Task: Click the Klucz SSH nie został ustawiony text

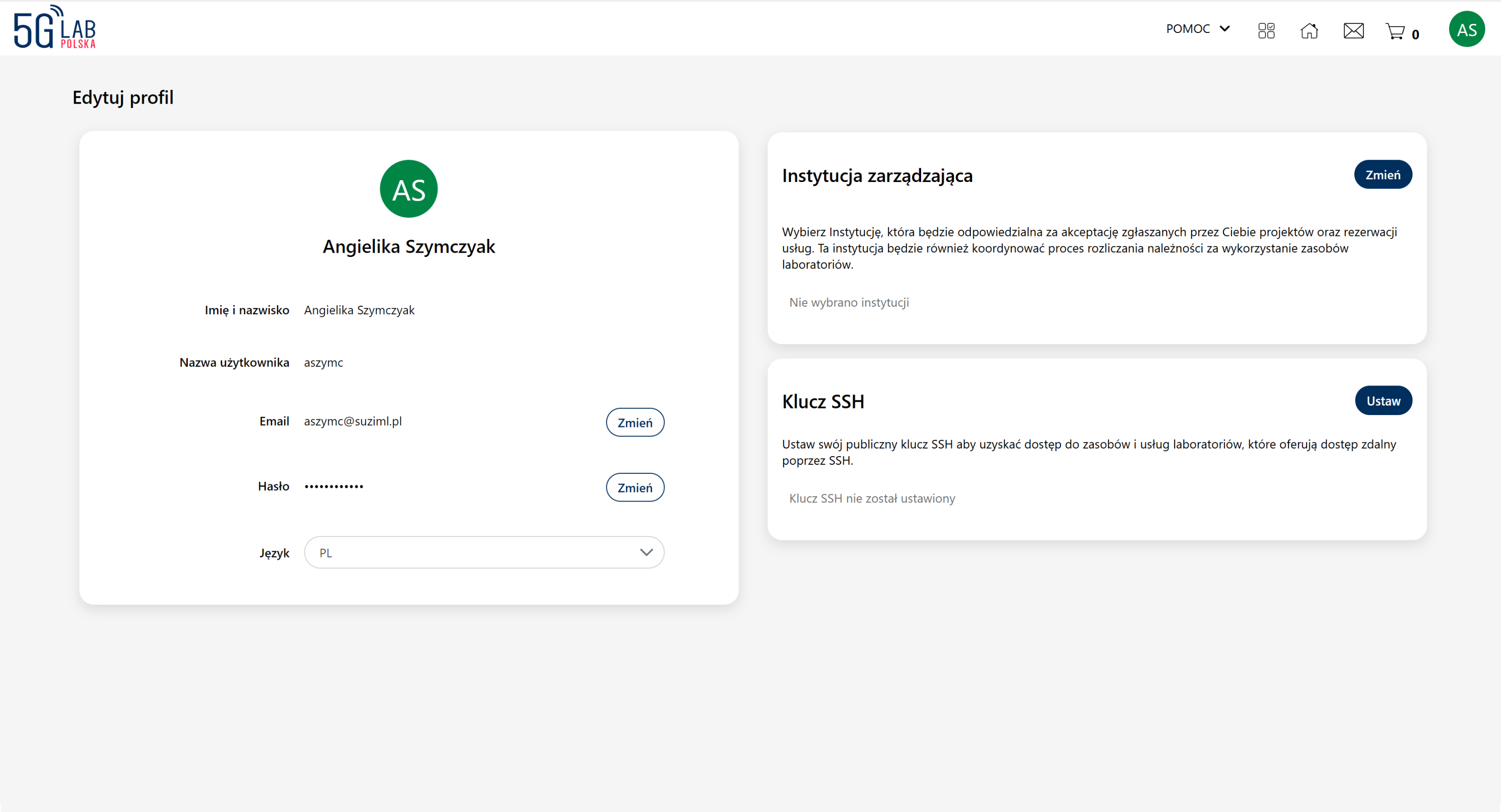Action: [872, 498]
